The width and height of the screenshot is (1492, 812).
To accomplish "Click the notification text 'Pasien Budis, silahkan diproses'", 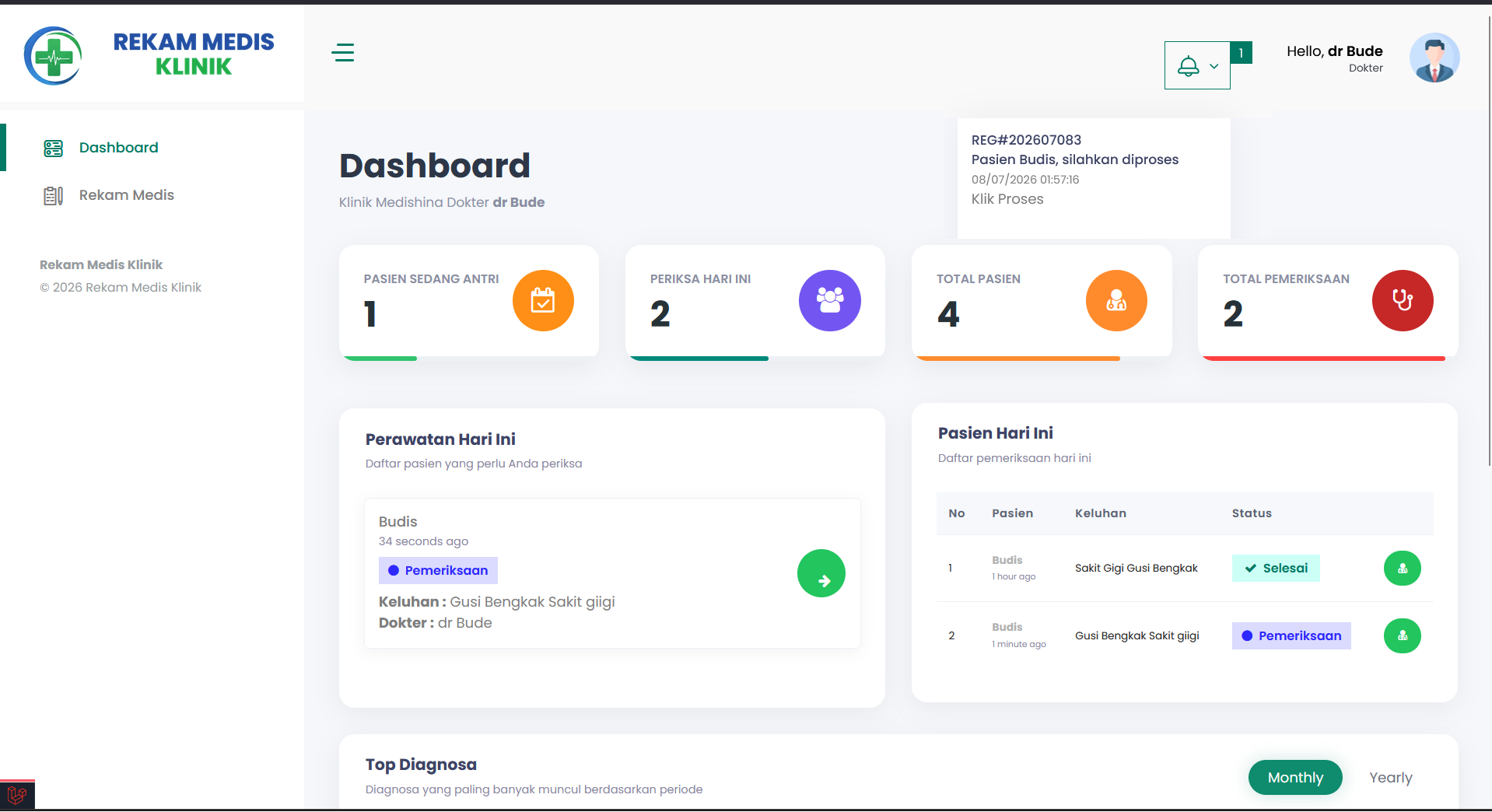I will click(1075, 159).
